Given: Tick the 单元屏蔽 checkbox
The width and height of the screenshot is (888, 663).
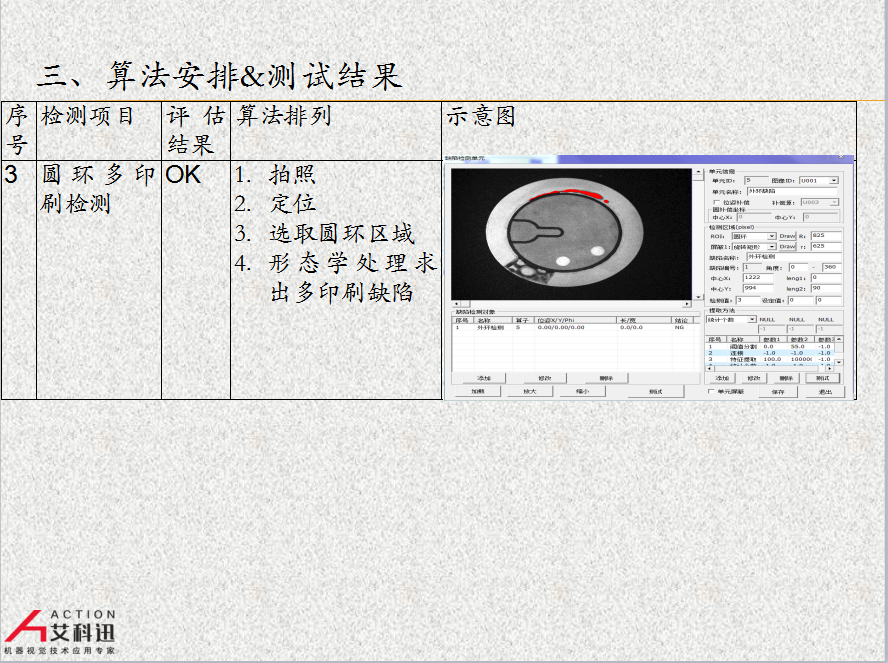Looking at the screenshot, I should (x=711, y=391).
